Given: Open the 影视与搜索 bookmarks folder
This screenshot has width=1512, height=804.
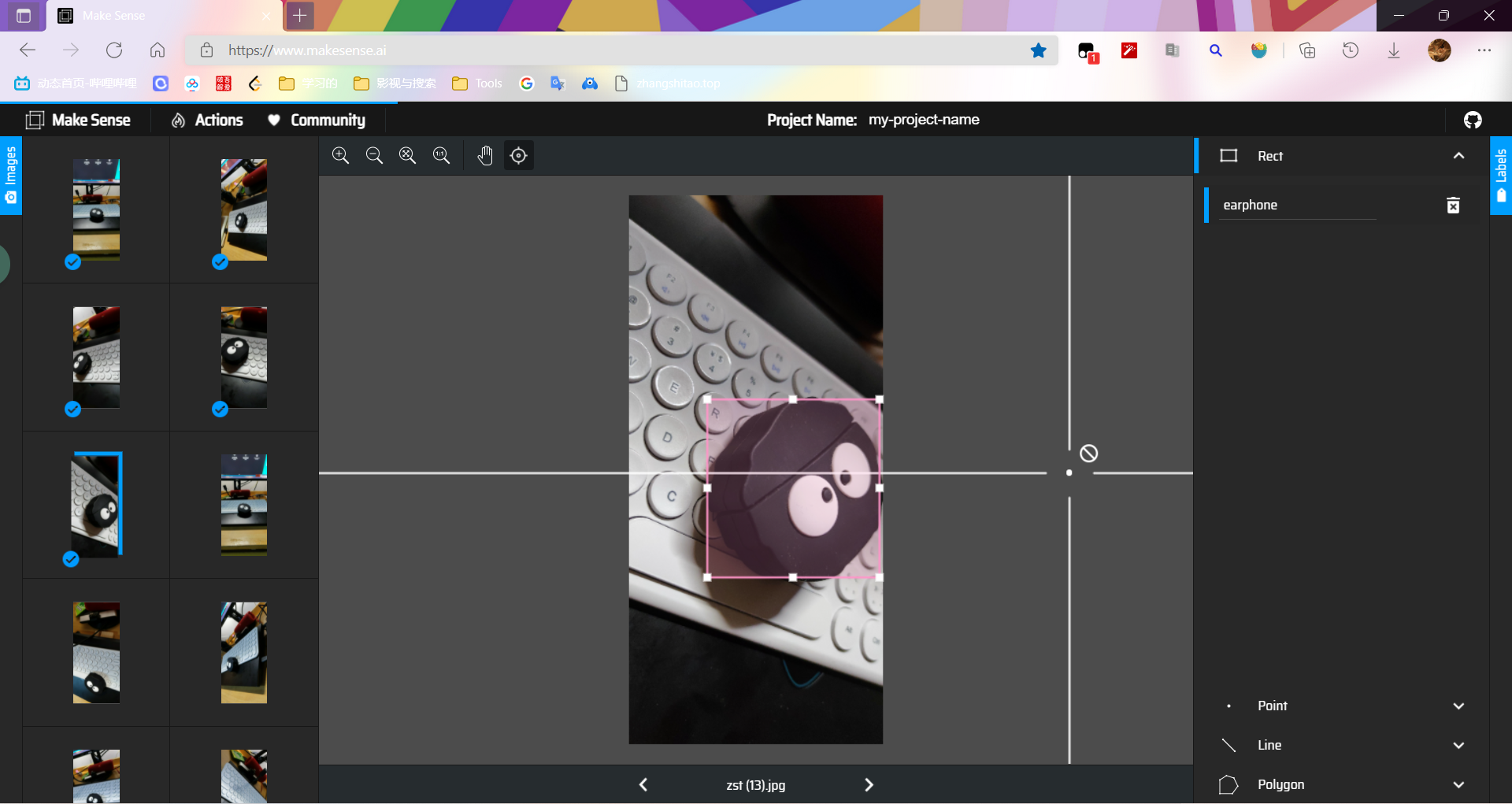Looking at the screenshot, I should pyautogui.click(x=395, y=83).
